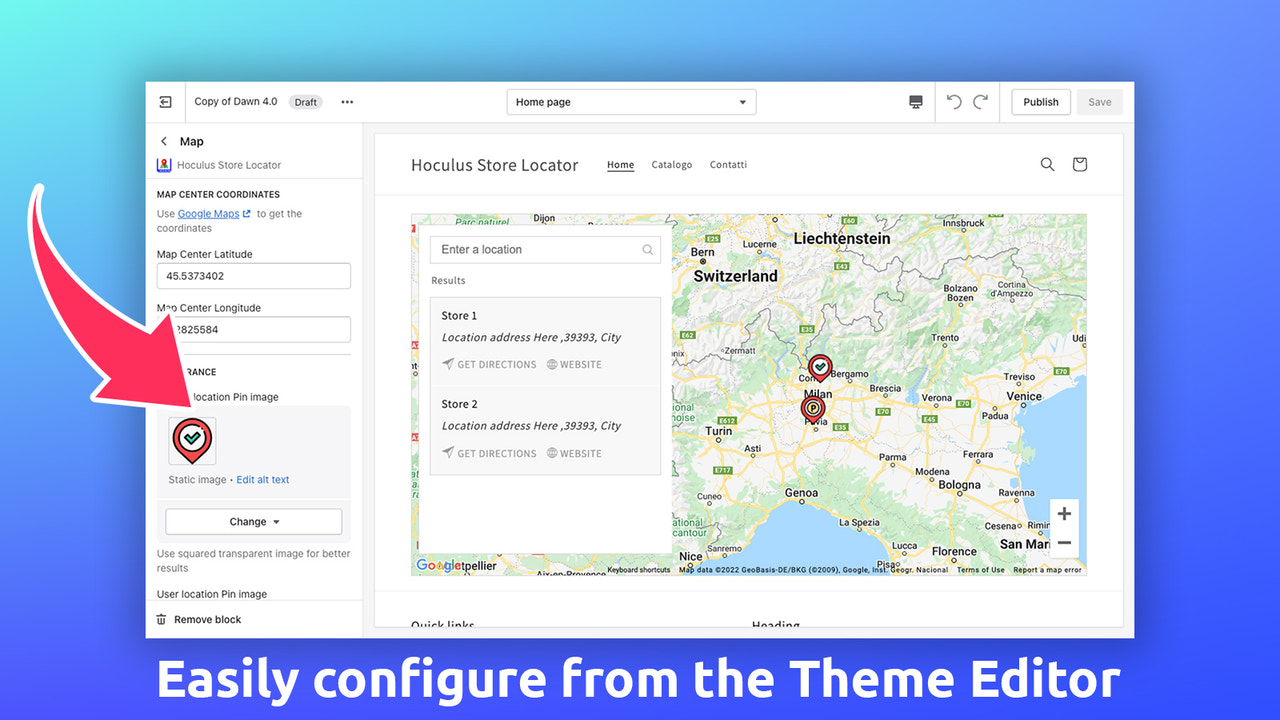1280x720 pixels.
Task: Open the Change image dropdown
Action: [x=253, y=521]
